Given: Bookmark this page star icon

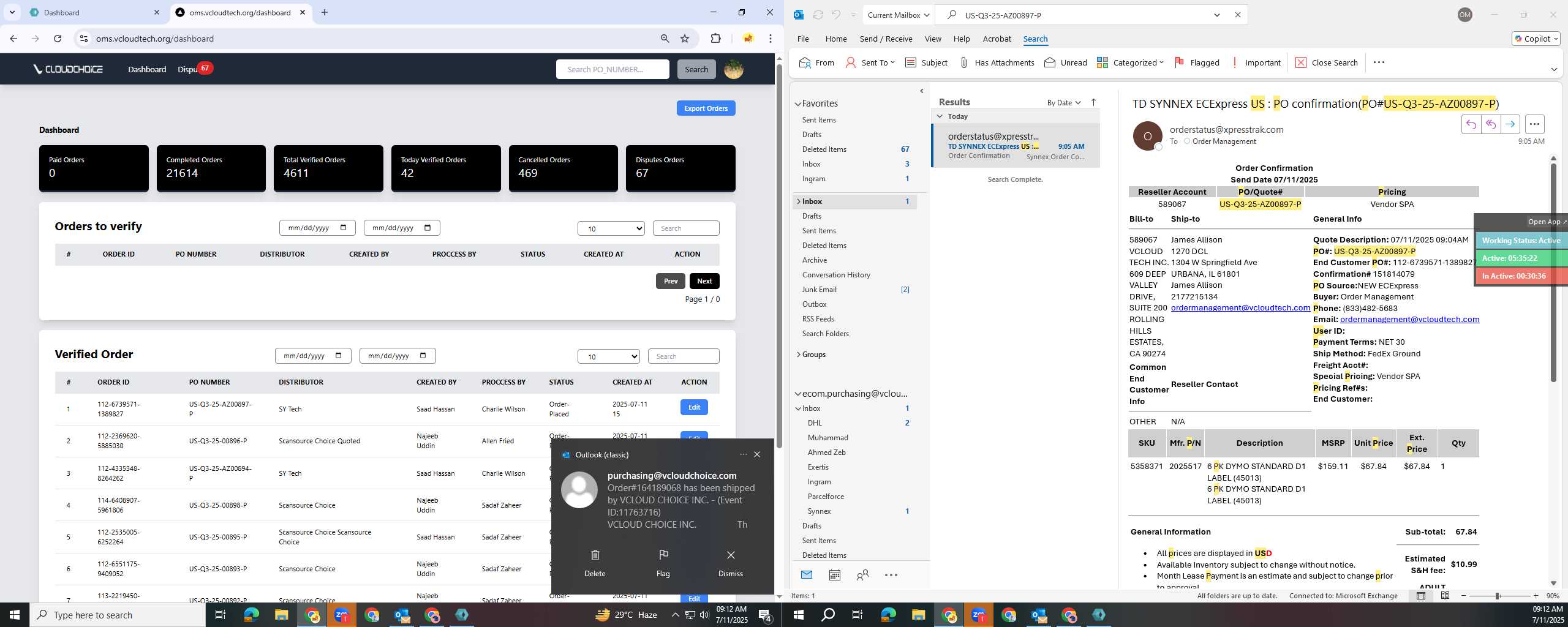Looking at the screenshot, I should click(x=685, y=39).
